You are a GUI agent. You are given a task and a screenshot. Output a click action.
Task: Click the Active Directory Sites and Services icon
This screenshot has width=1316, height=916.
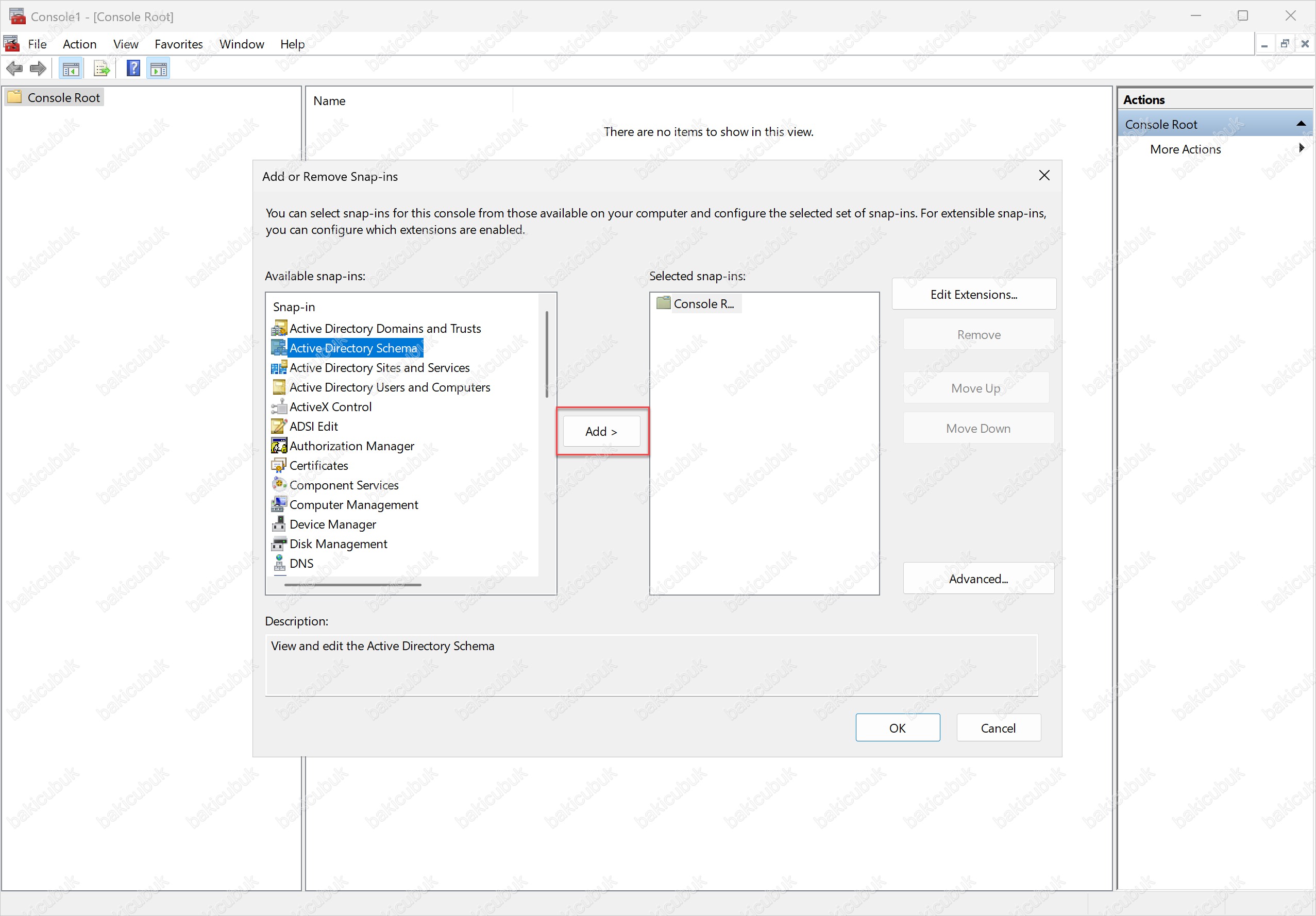pyautogui.click(x=279, y=367)
